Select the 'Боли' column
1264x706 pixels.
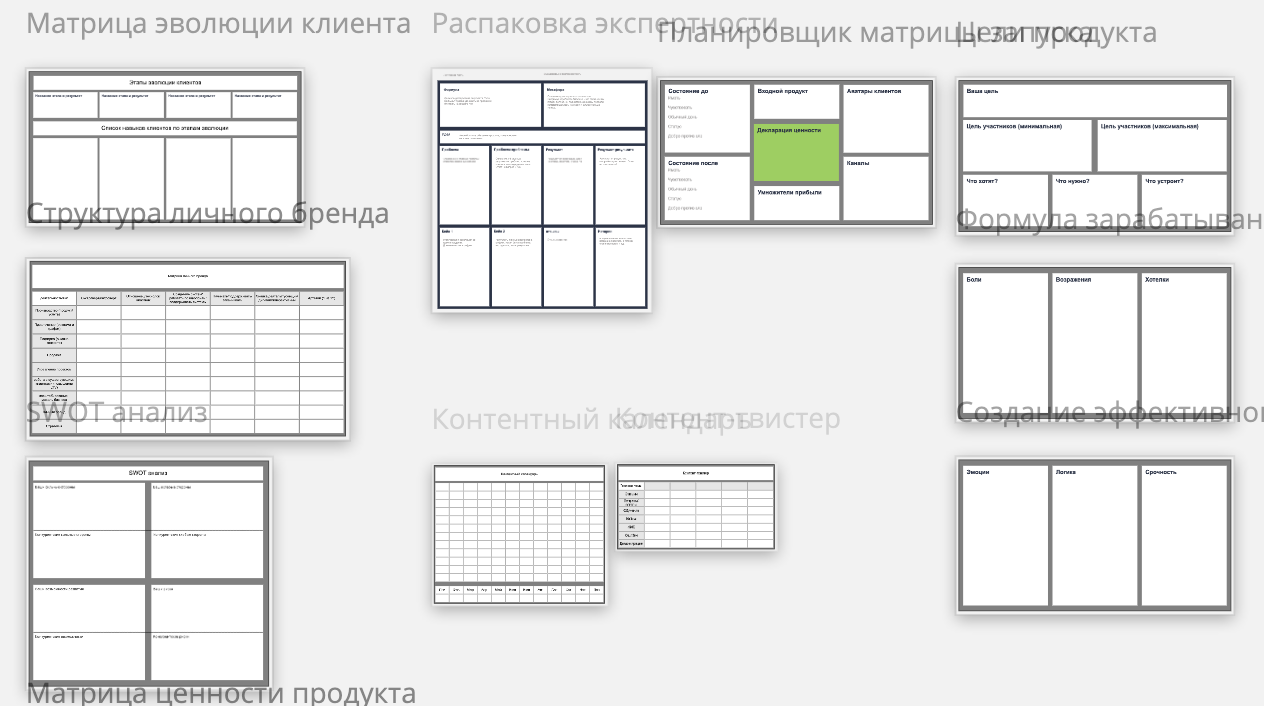click(x=1005, y=342)
